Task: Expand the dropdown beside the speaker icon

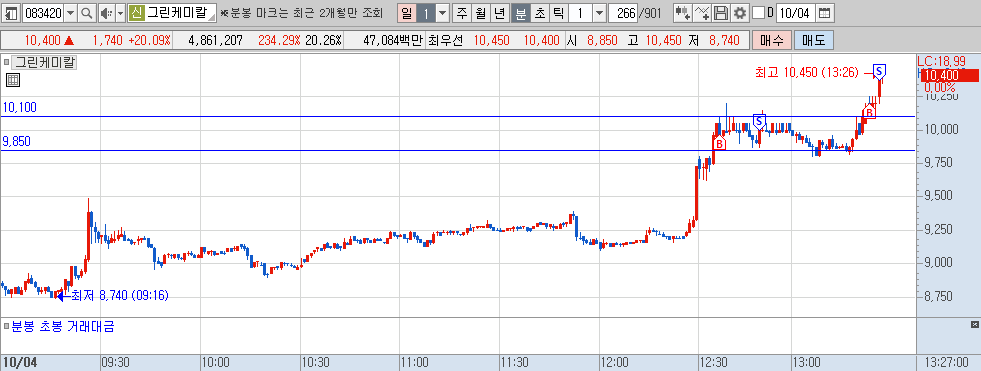Action: pos(121,13)
